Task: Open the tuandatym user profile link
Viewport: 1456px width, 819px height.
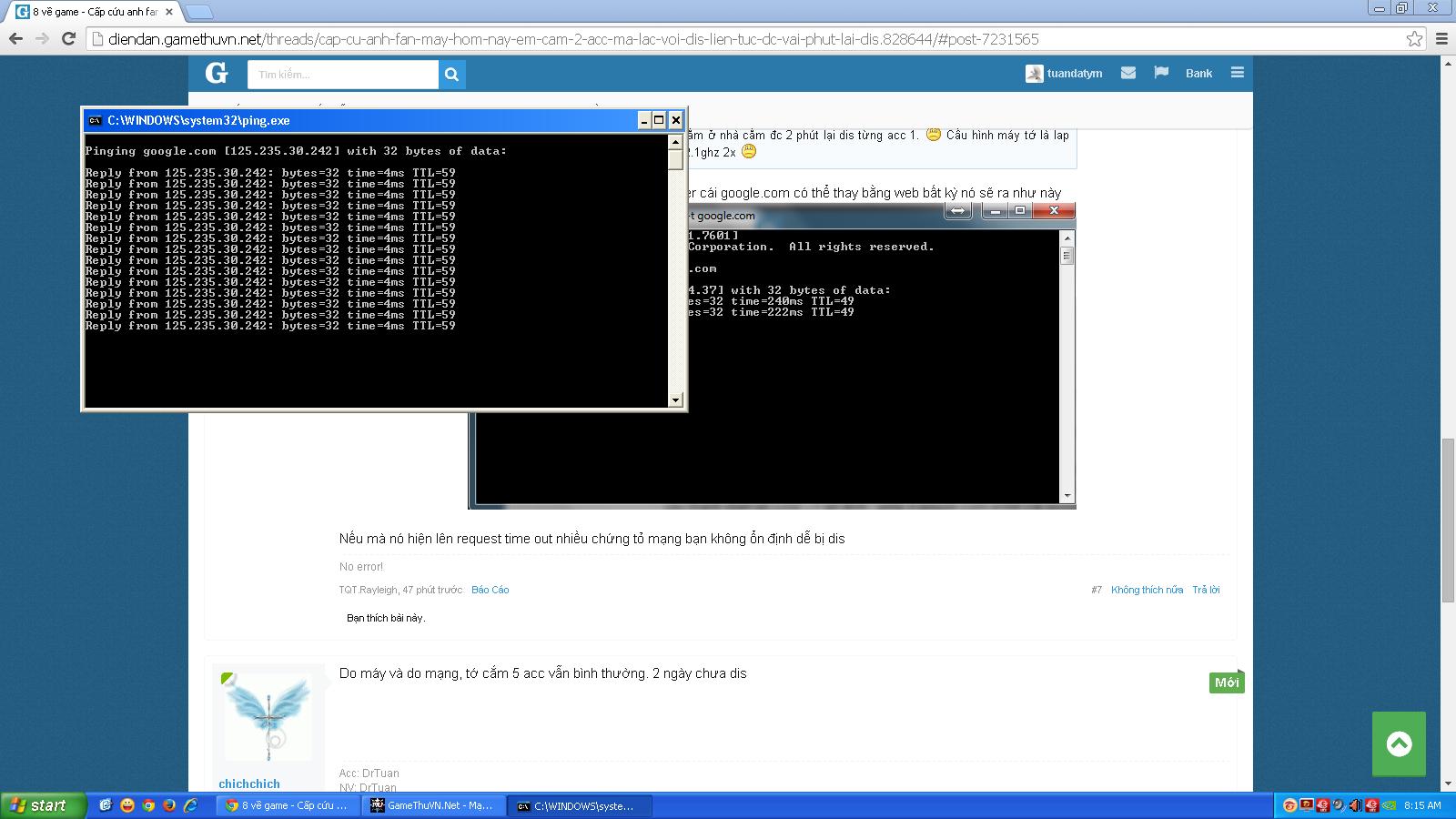Action: pyautogui.click(x=1064, y=74)
